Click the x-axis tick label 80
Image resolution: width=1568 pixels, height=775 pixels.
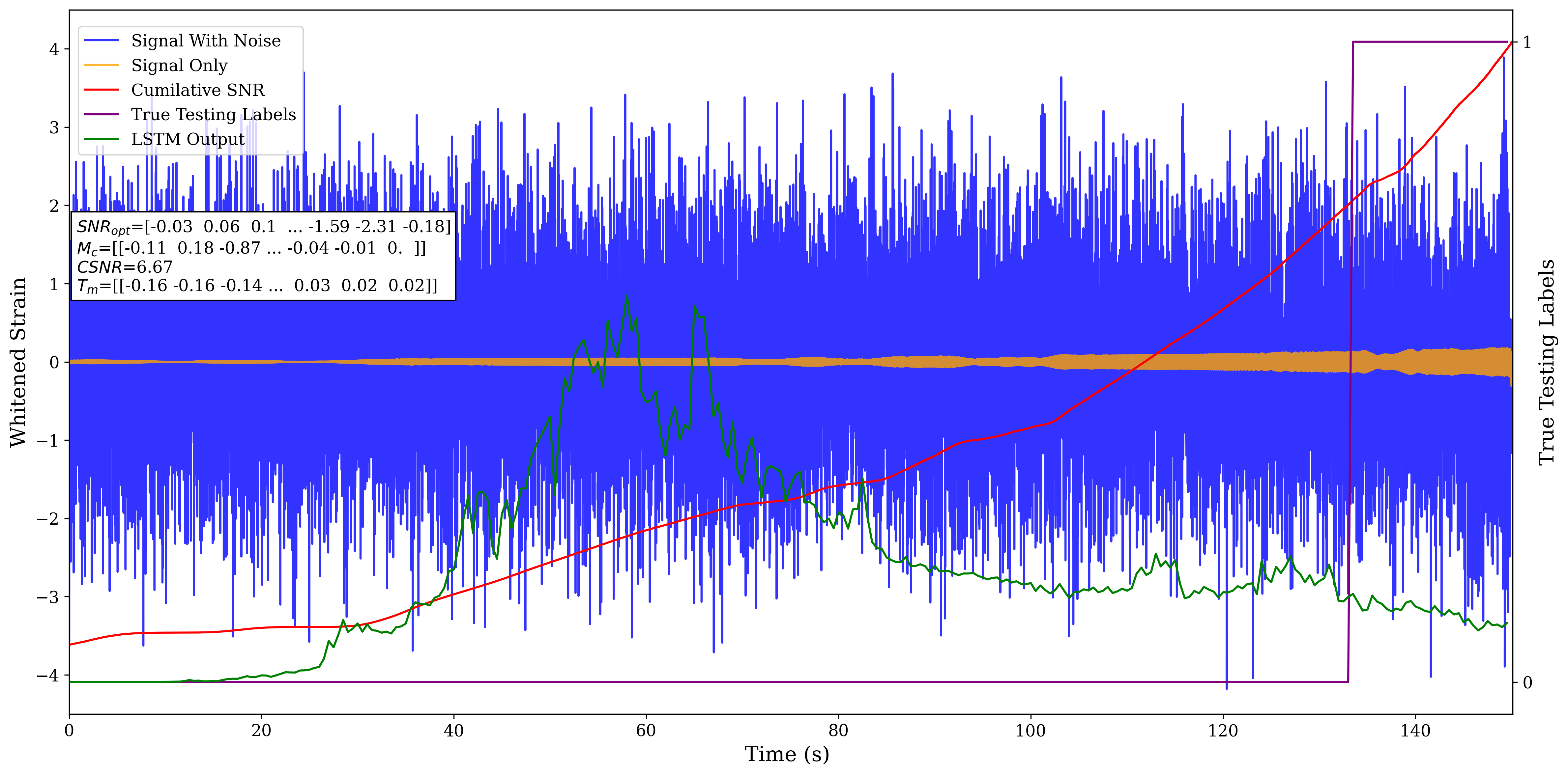(x=838, y=730)
